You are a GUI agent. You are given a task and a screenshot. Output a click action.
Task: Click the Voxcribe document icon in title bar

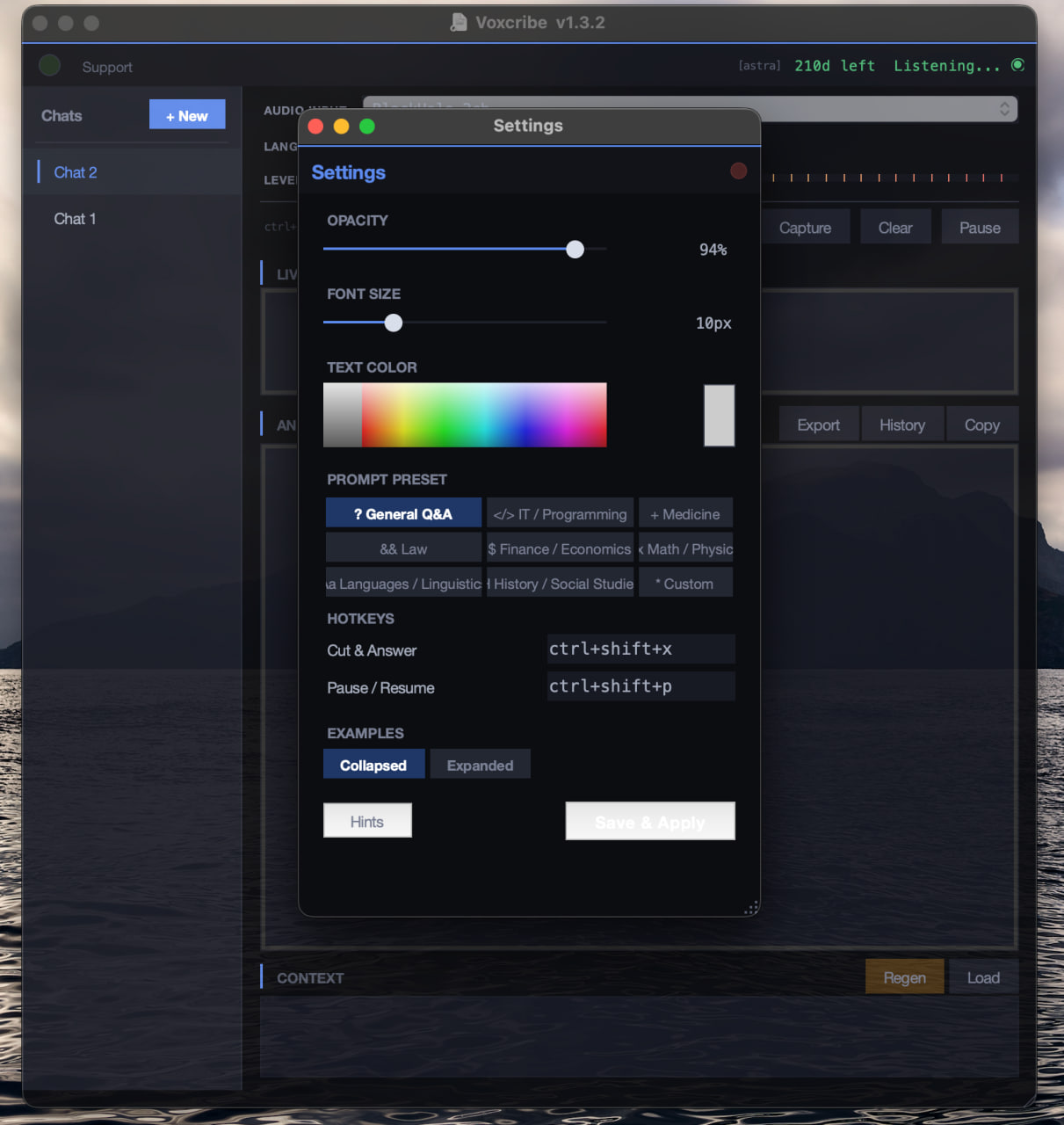pos(459,23)
